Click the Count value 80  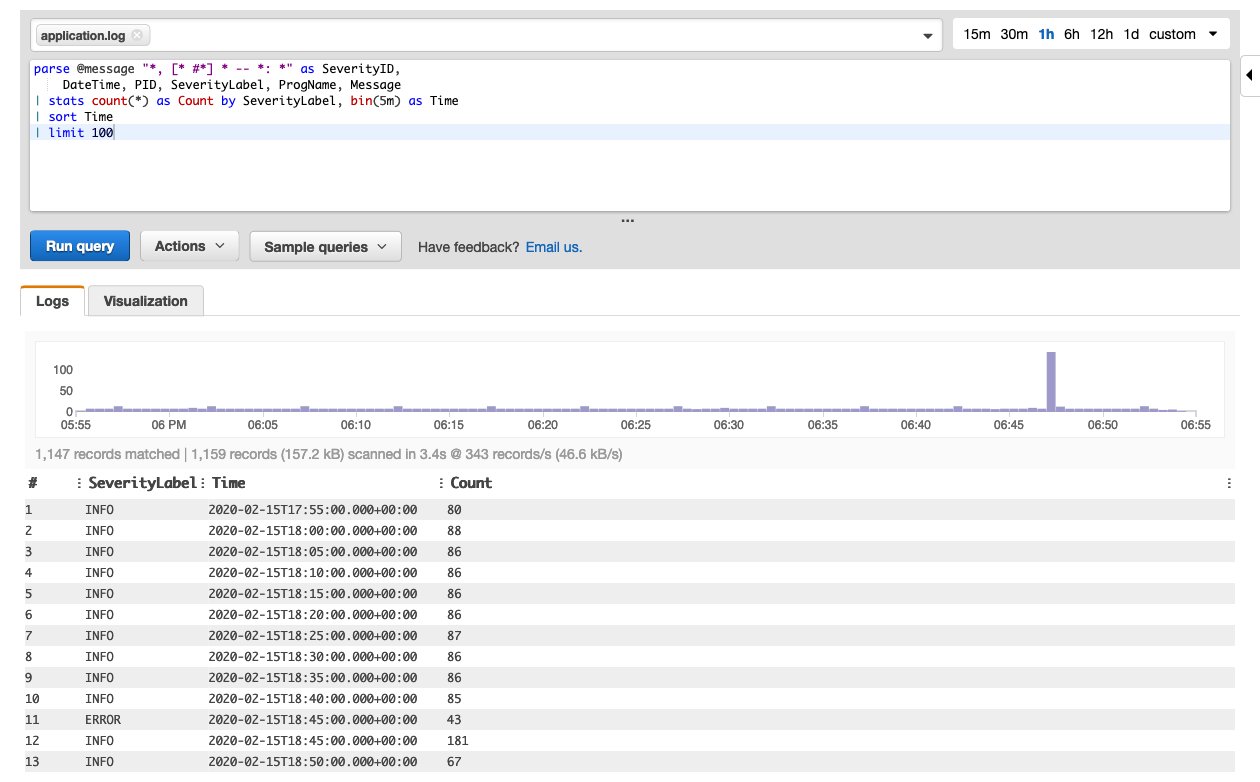point(455,510)
